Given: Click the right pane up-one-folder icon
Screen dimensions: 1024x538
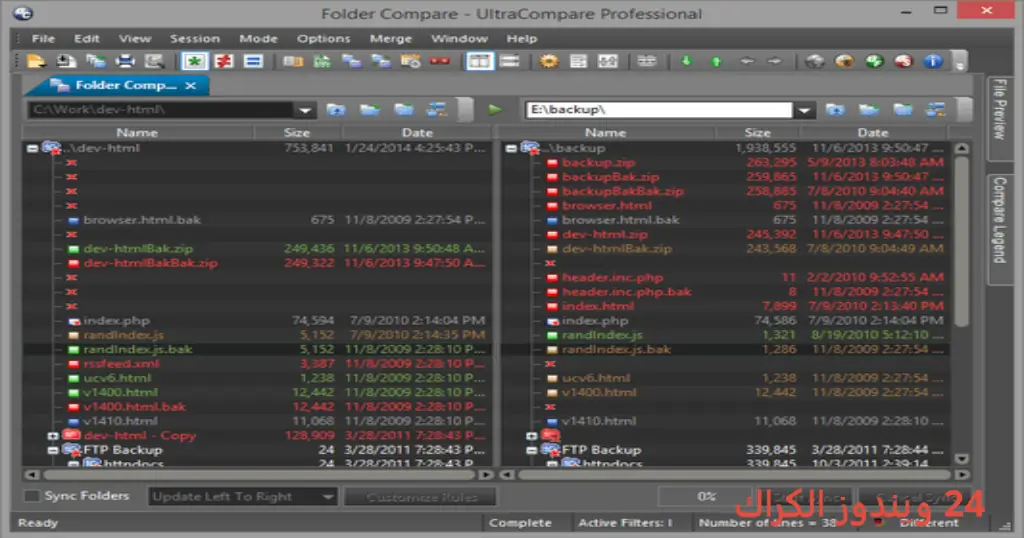Looking at the screenshot, I should (x=835, y=110).
